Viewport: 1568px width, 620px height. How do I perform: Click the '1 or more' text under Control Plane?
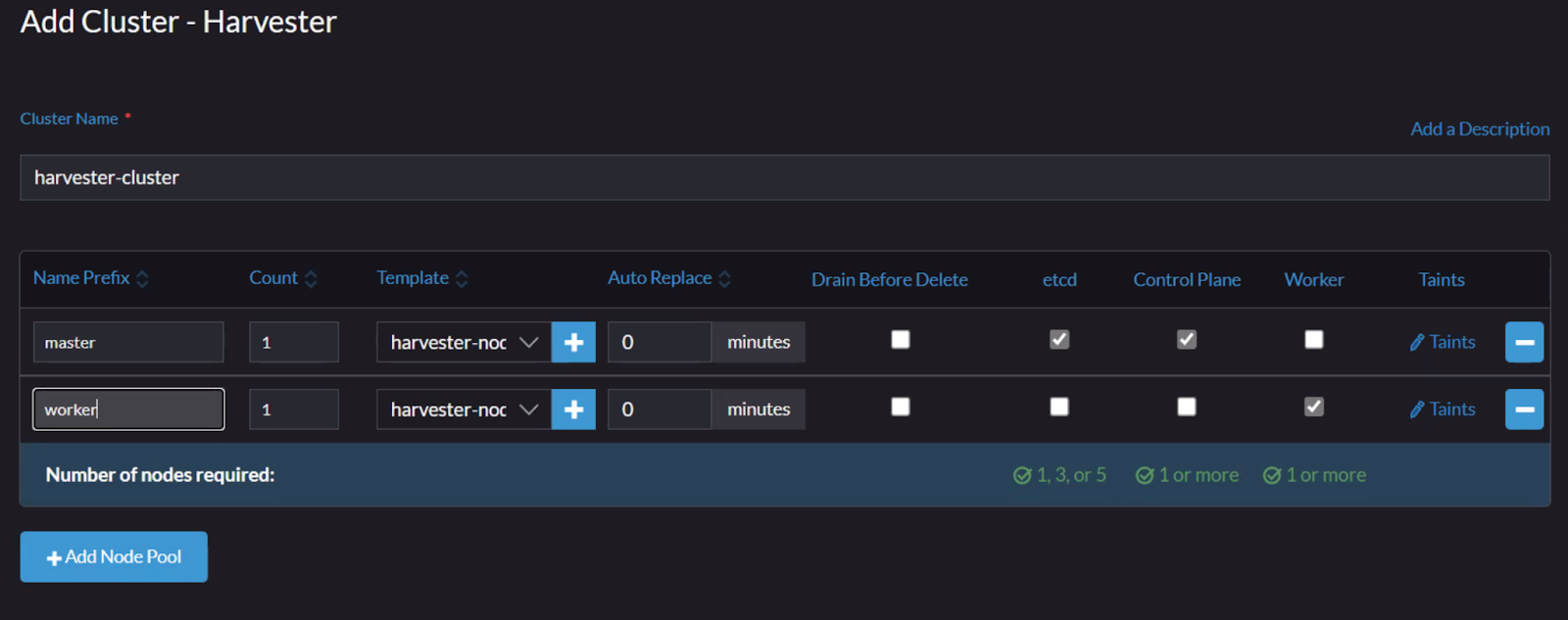(1199, 475)
